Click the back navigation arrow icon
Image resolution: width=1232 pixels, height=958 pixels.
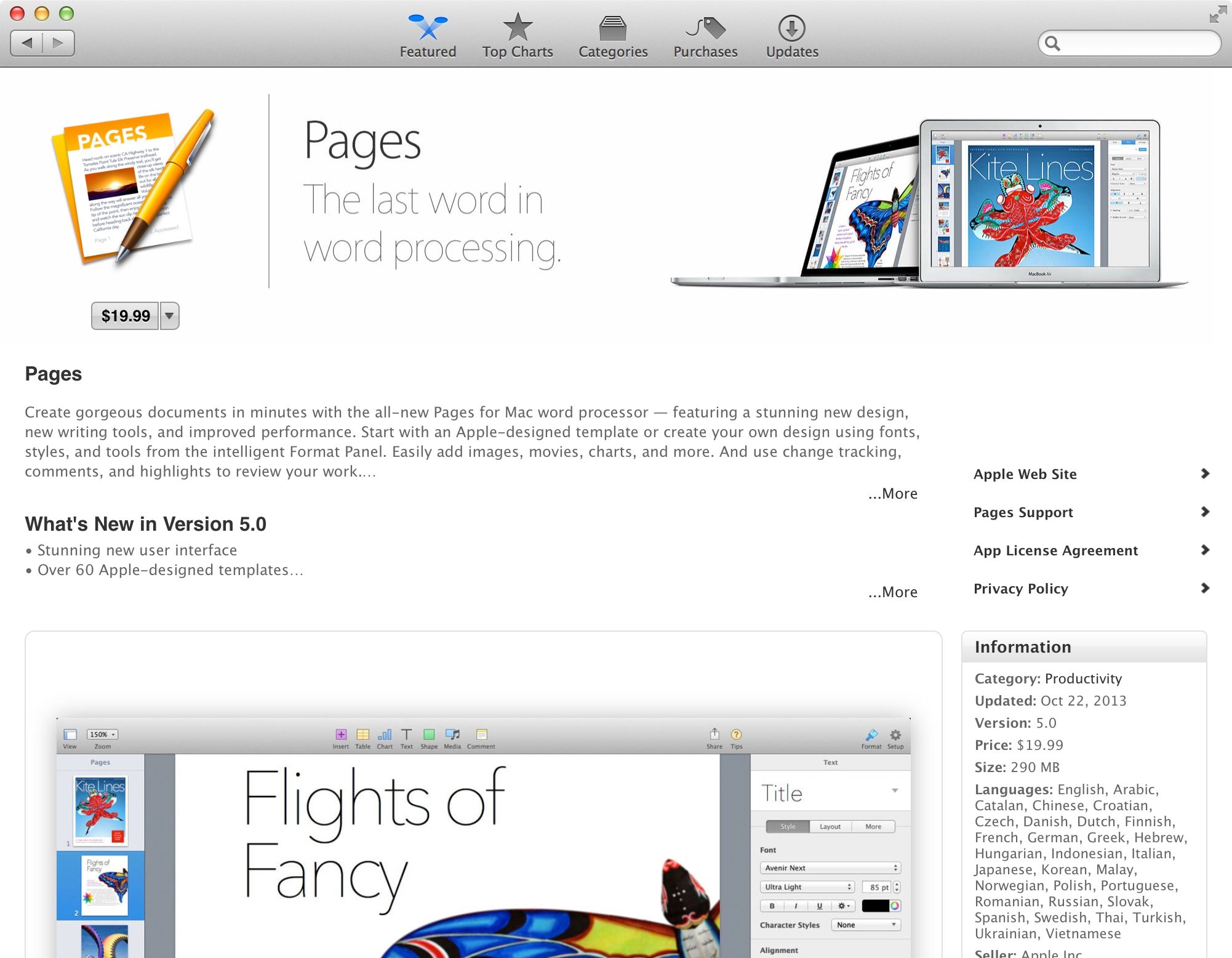click(x=27, y=42)
